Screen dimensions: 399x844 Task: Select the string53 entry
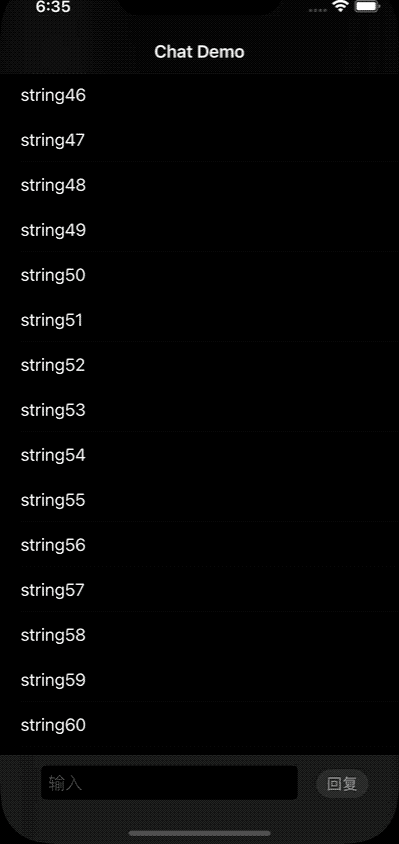pos(199,410)
